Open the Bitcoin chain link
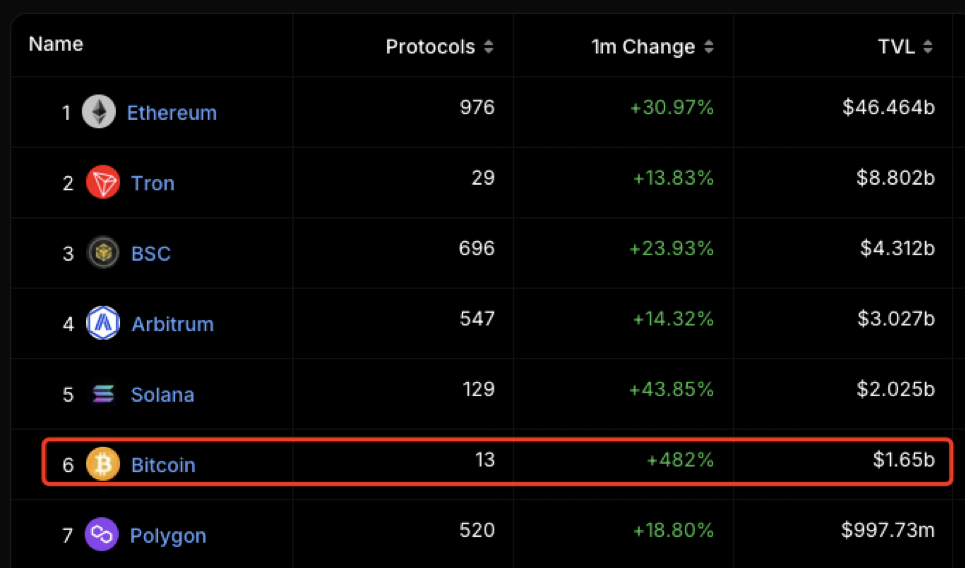 (163, 465)
